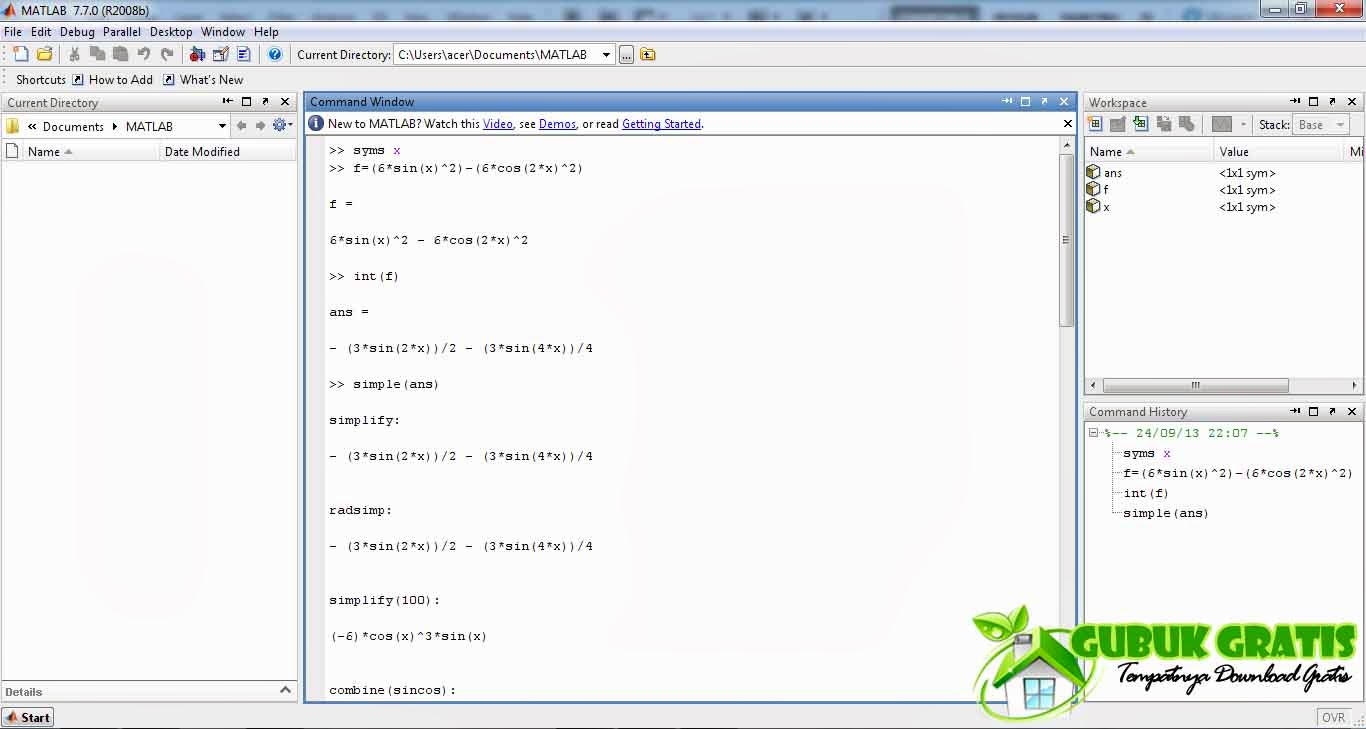Open the Debug menu

pyautogui.click(x=76, y=31)
